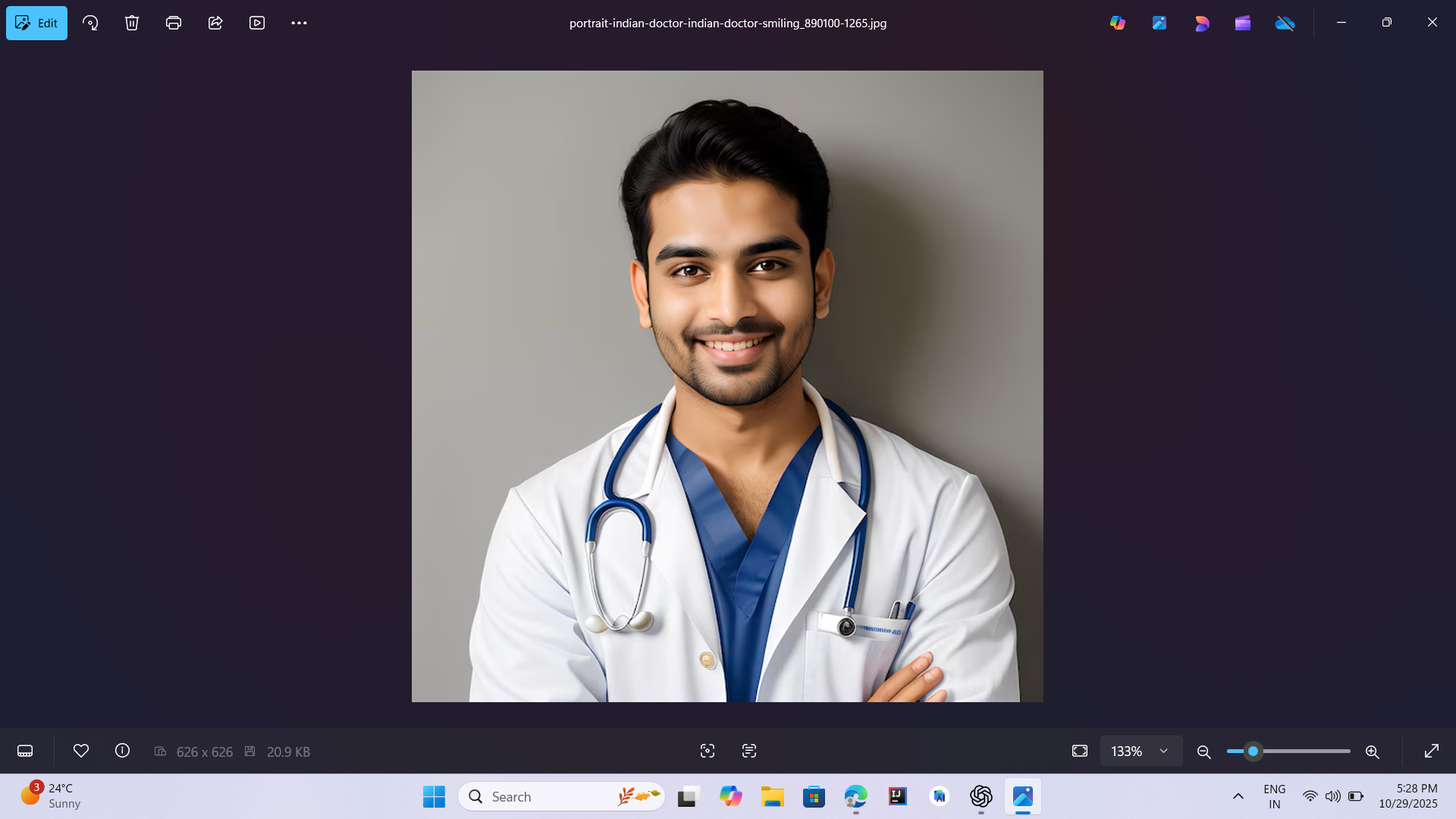Share the photo using the share icon
The width and height of the screenshot is (1456, 819).
[x=215, y=23]
